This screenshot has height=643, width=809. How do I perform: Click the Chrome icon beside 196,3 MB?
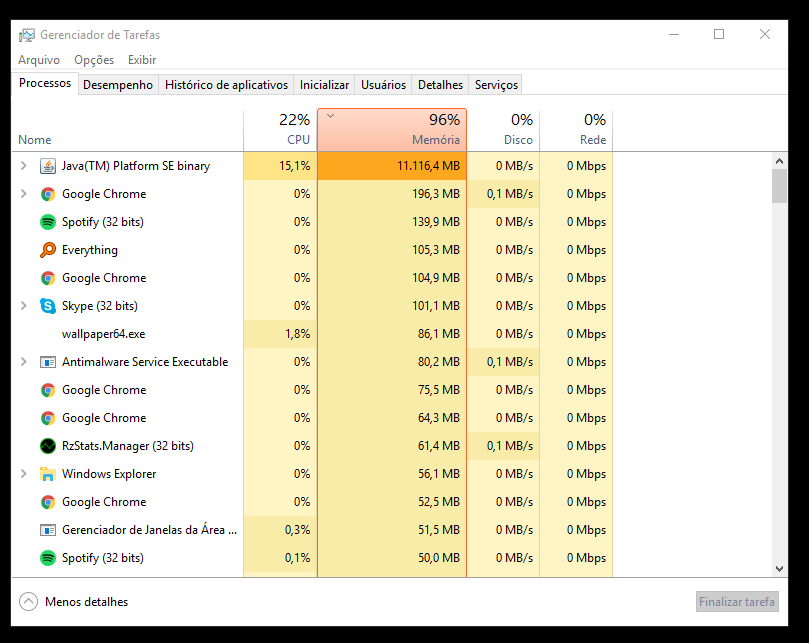[x=48, y=194]
